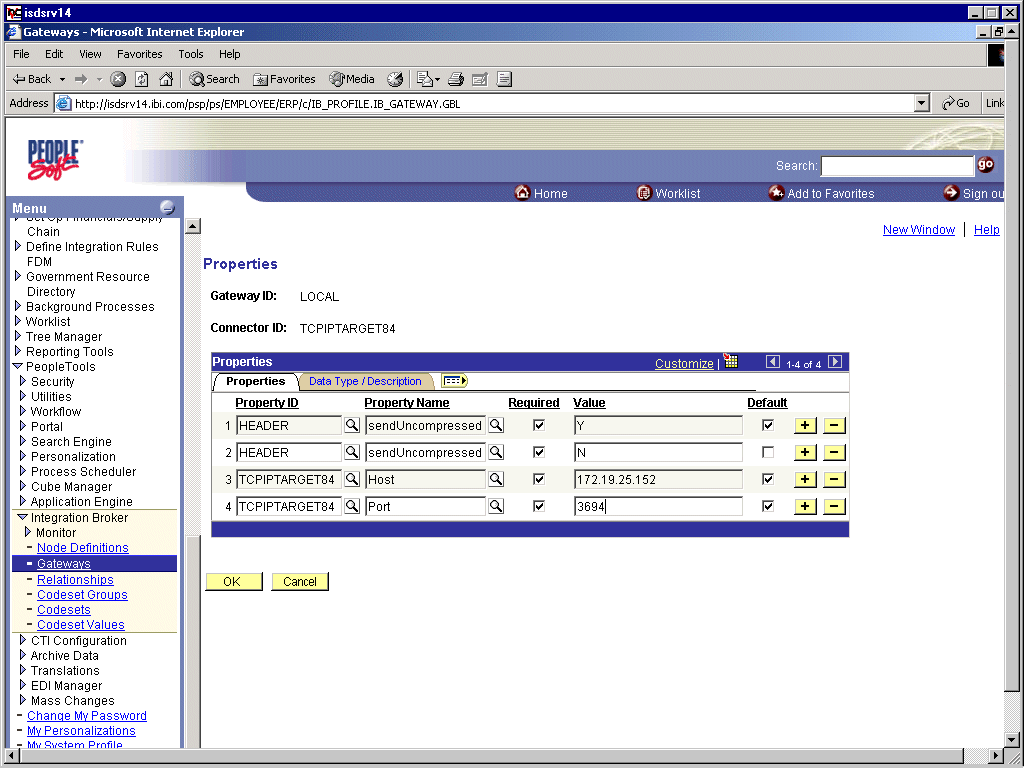Show all columns using the grid tab icon
Viewport: 1024px width, 768px height.
(x=453, y=381)
